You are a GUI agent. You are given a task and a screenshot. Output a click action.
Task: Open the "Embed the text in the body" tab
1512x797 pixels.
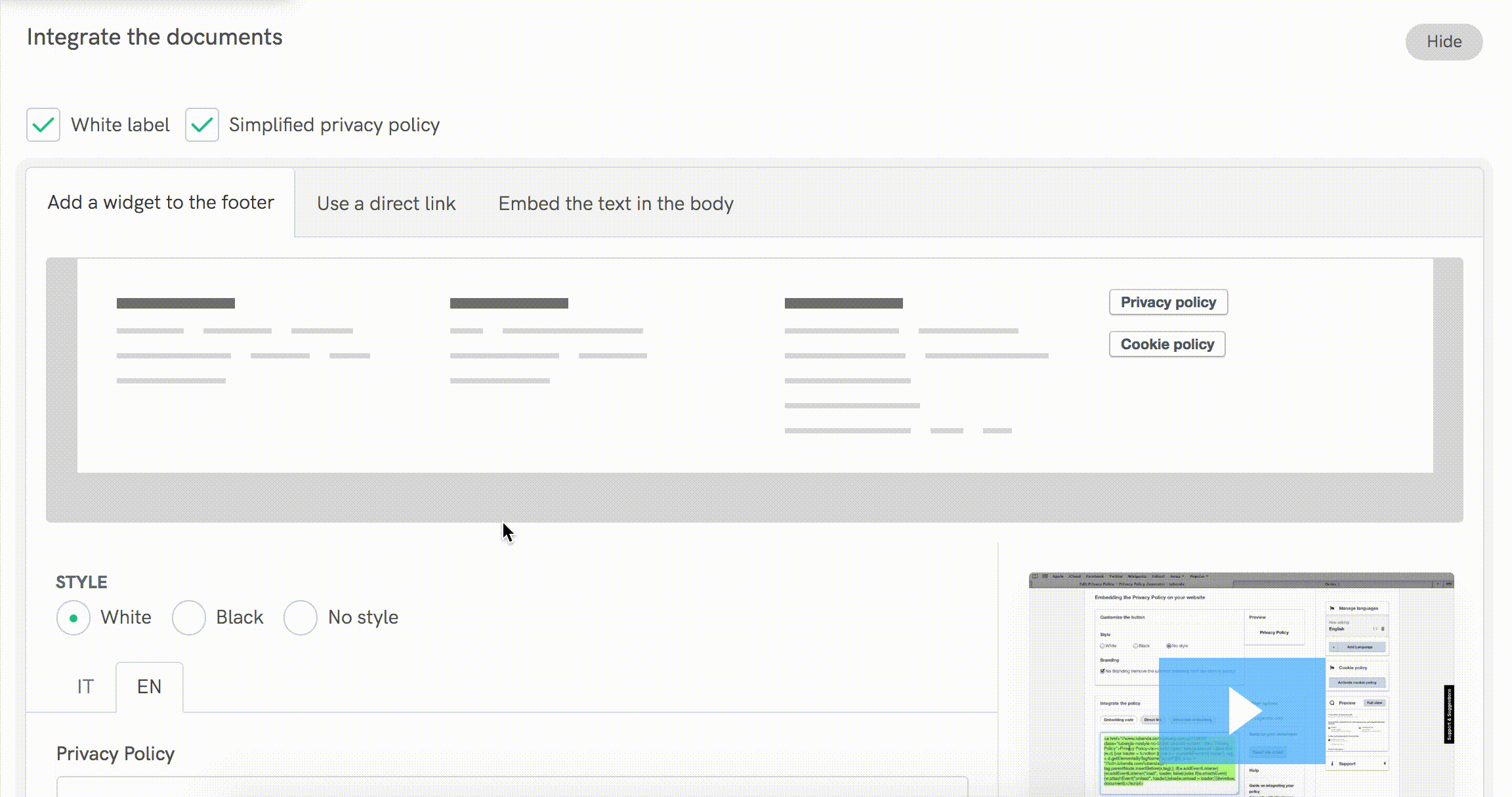coord(616,204)
